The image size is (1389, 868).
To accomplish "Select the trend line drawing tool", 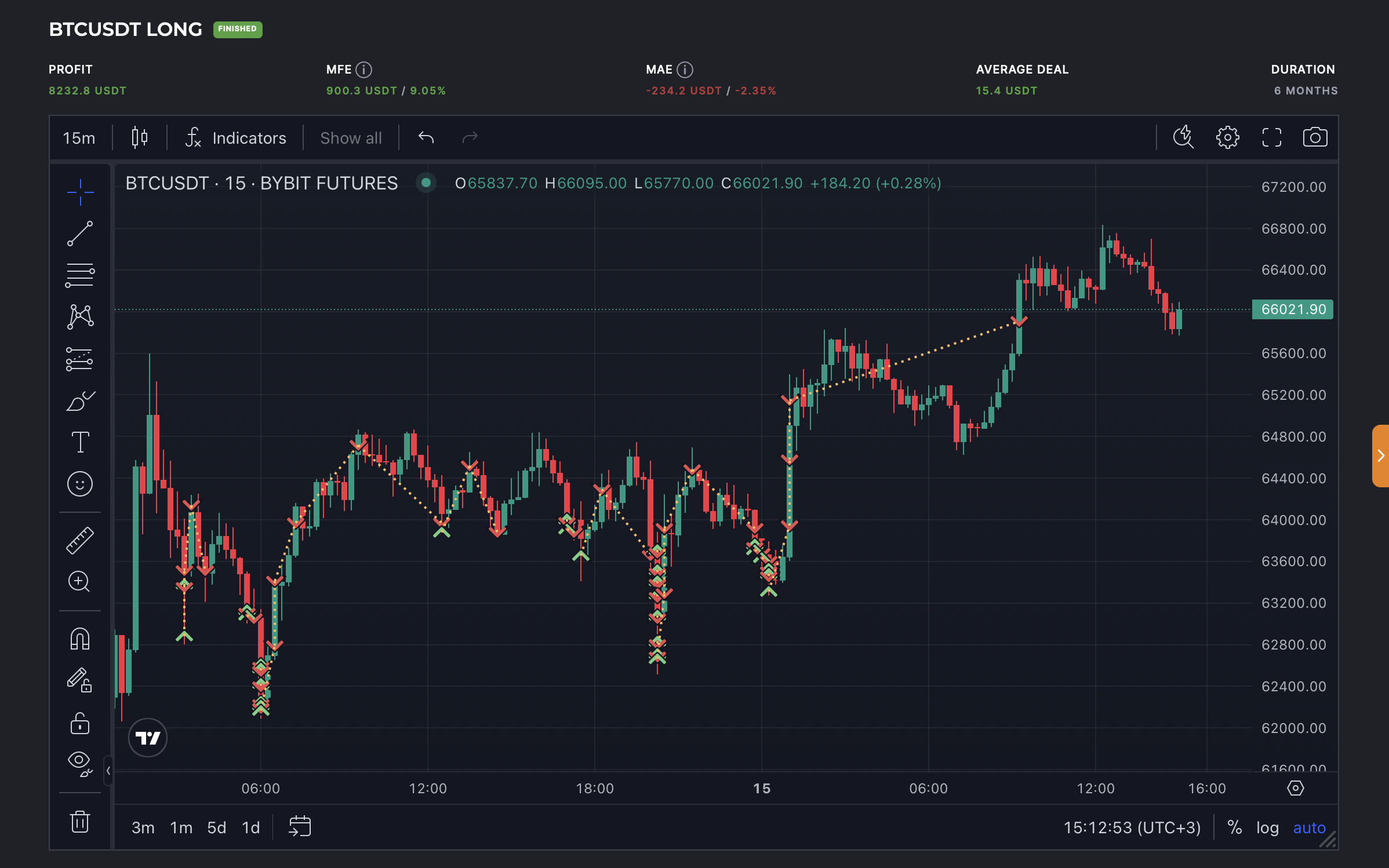I will (80, 234).
